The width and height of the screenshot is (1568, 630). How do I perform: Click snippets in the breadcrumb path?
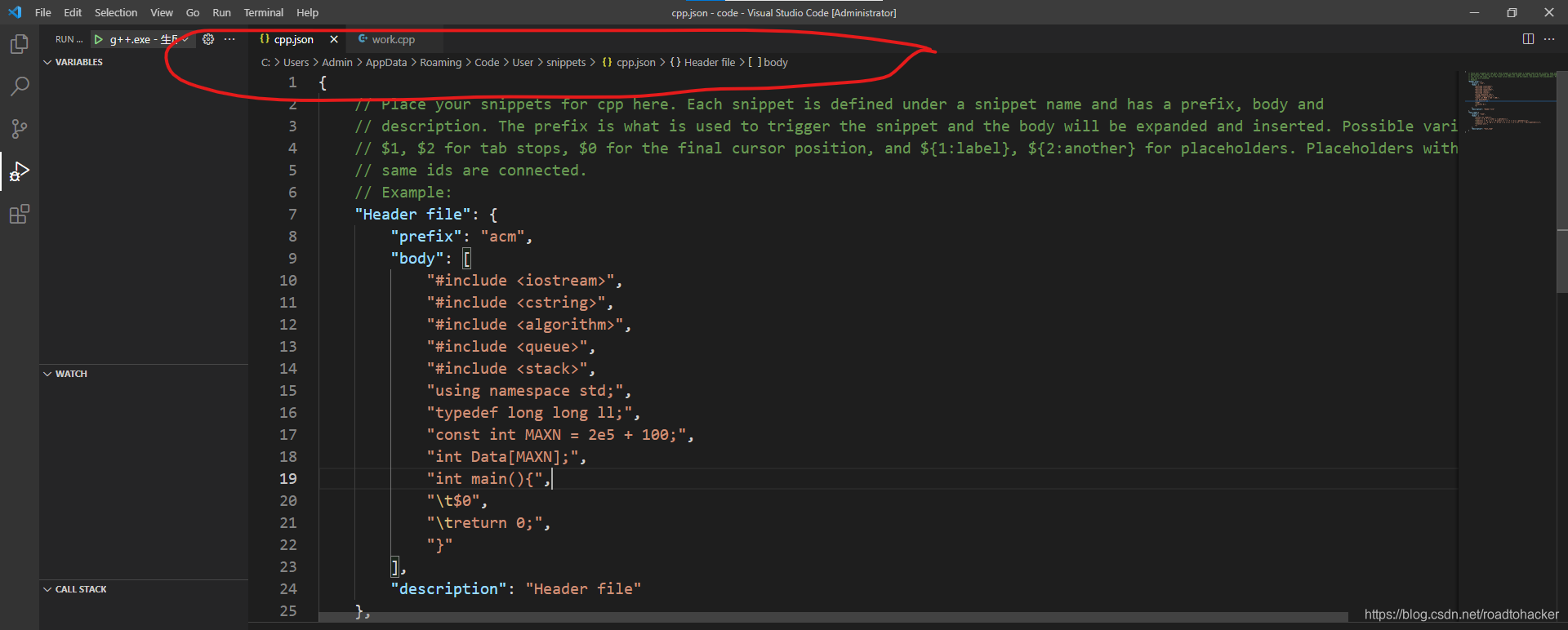(566, 63)
